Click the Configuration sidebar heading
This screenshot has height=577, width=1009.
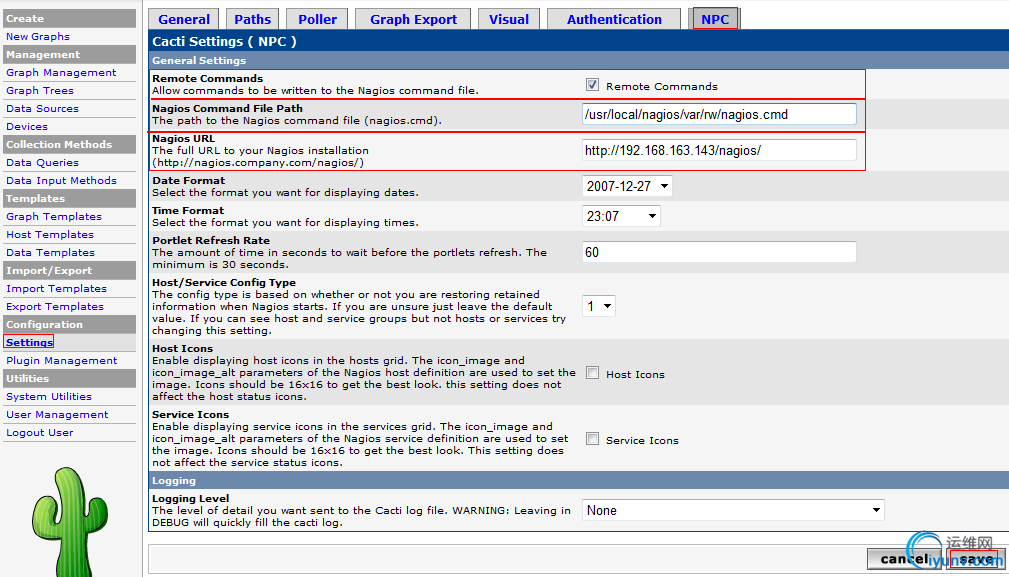click(x=69, y=325)
